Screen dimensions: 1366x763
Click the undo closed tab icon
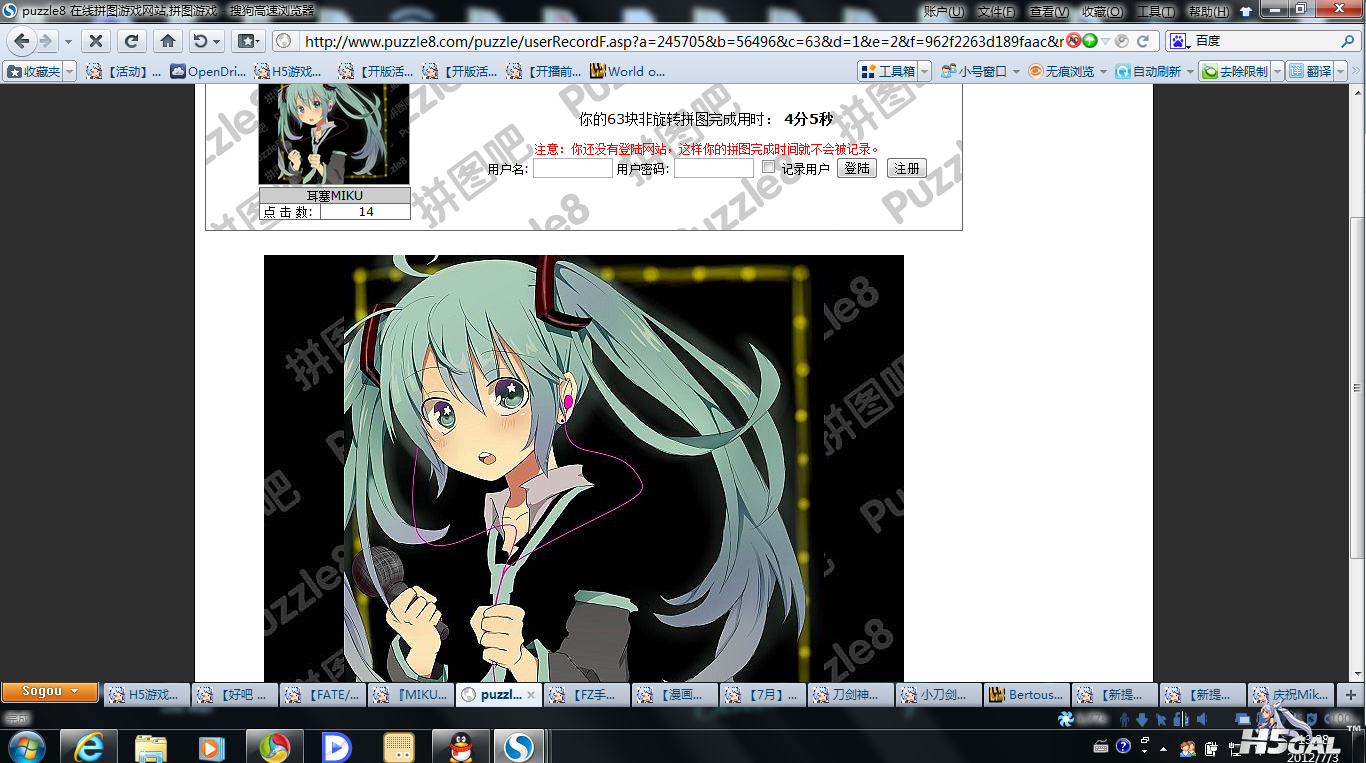tap(201, 41)
